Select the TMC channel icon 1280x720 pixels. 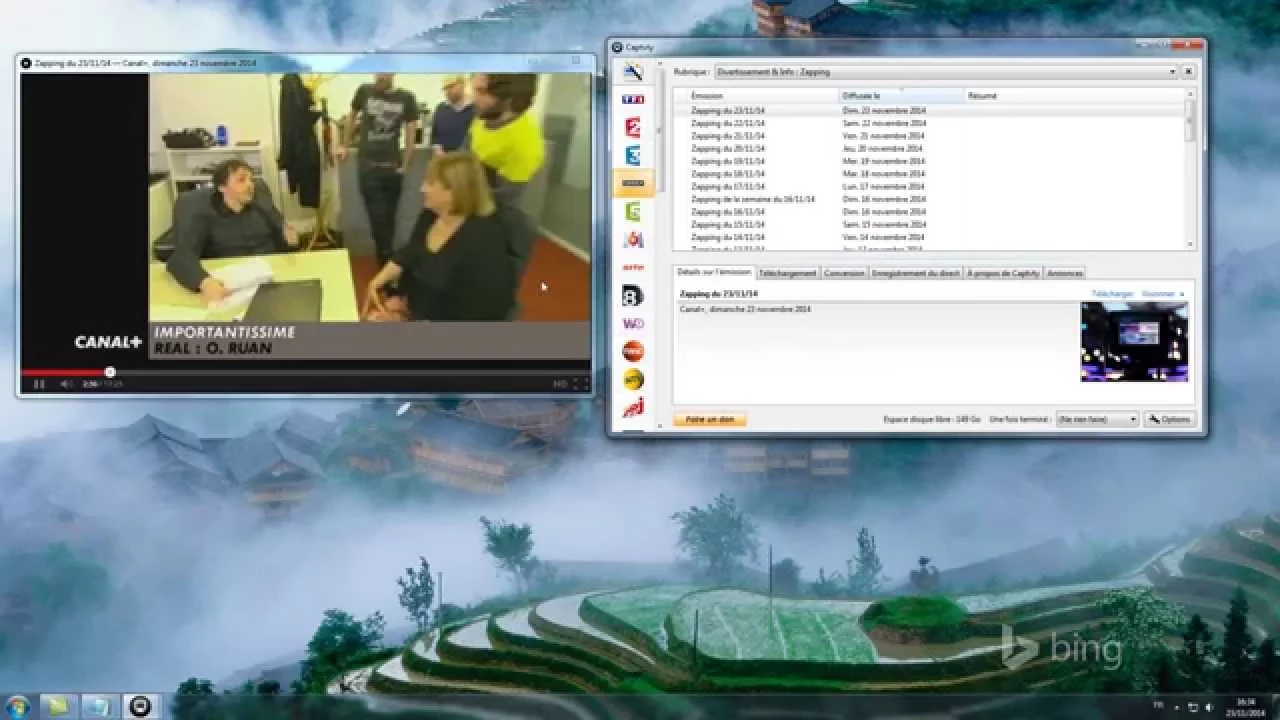[633, 351]
